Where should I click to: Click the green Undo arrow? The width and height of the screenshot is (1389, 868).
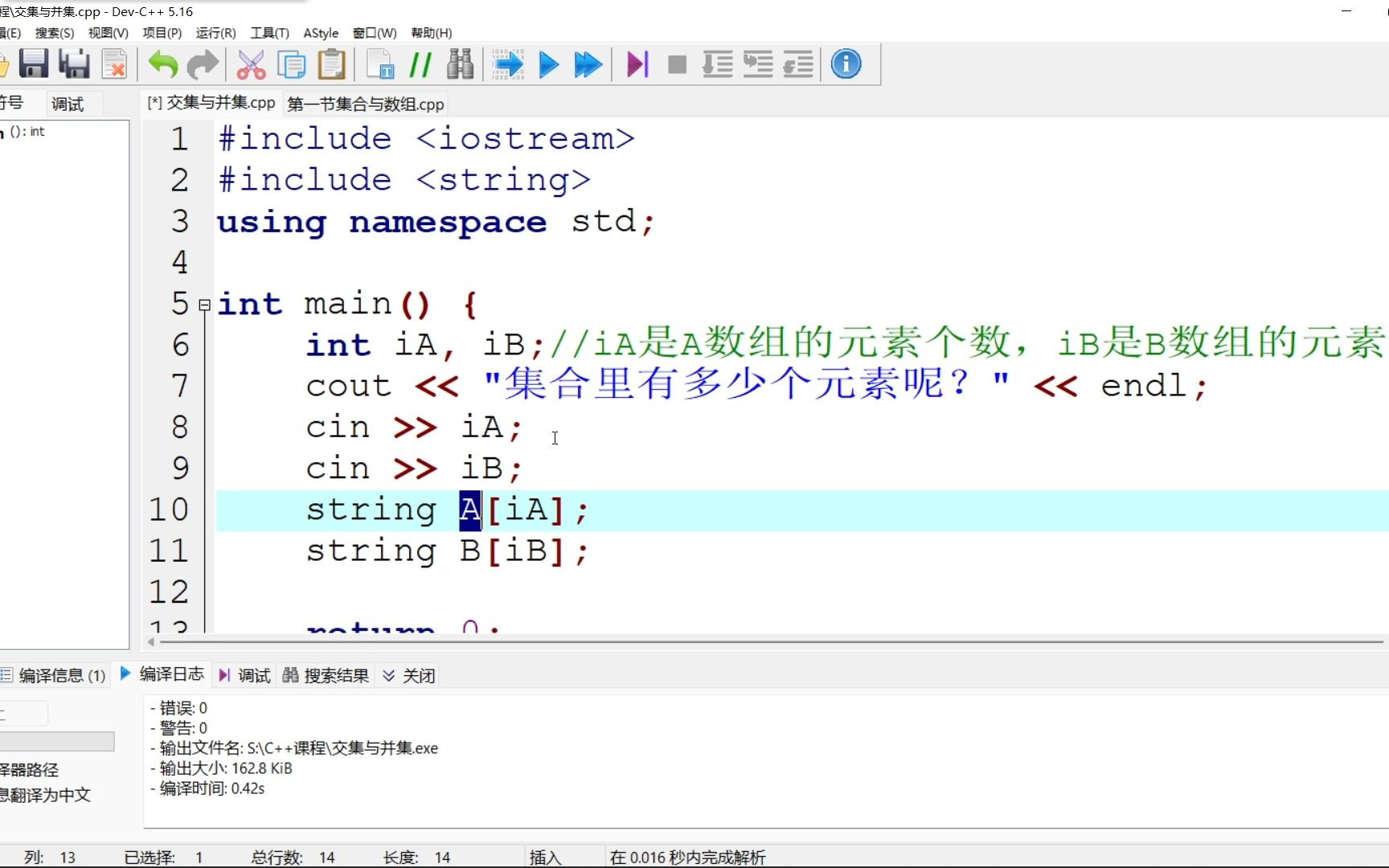[x=163, y=64]
